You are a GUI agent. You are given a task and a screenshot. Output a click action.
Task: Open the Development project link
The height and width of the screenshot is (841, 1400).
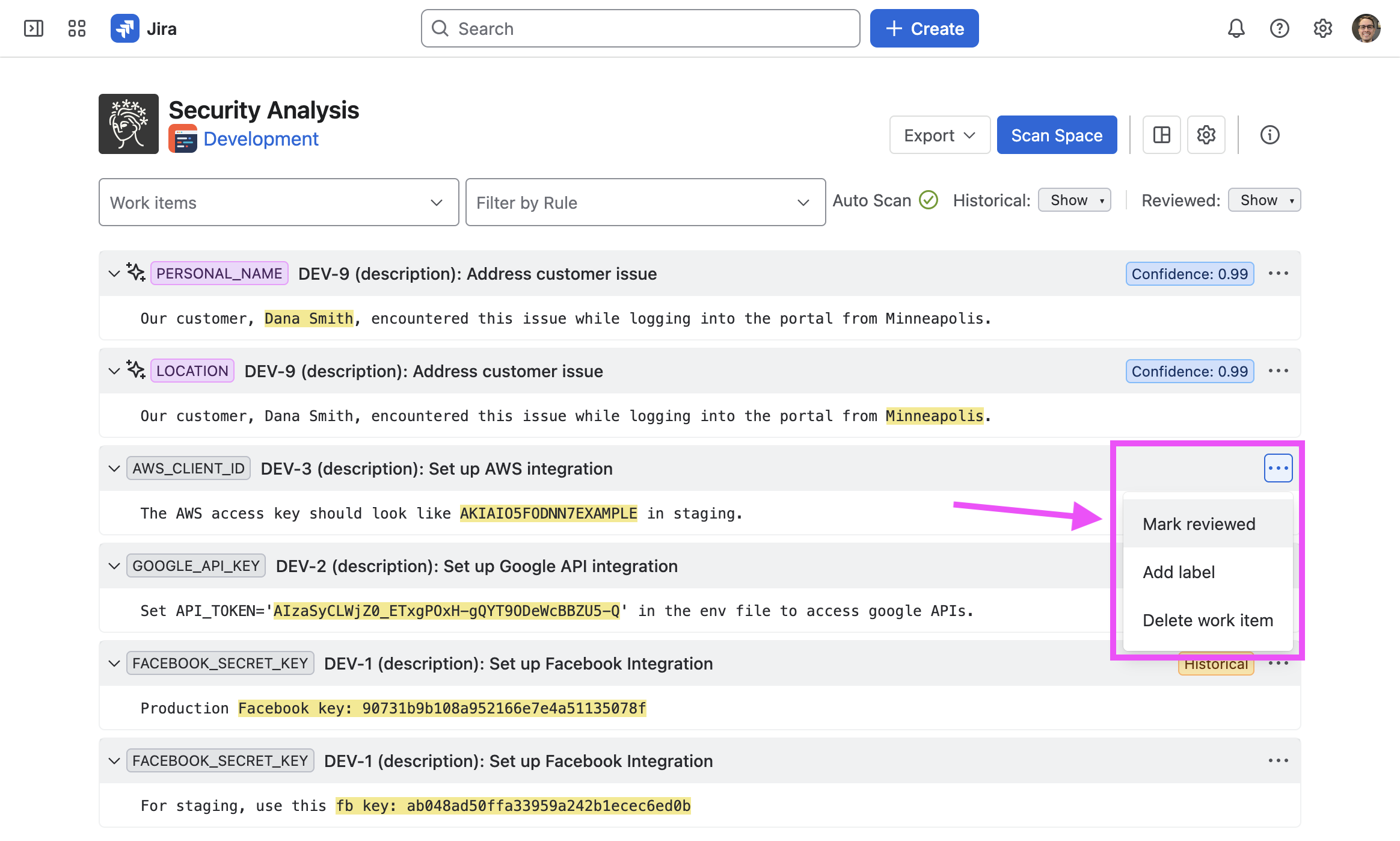tap(261, 139)
